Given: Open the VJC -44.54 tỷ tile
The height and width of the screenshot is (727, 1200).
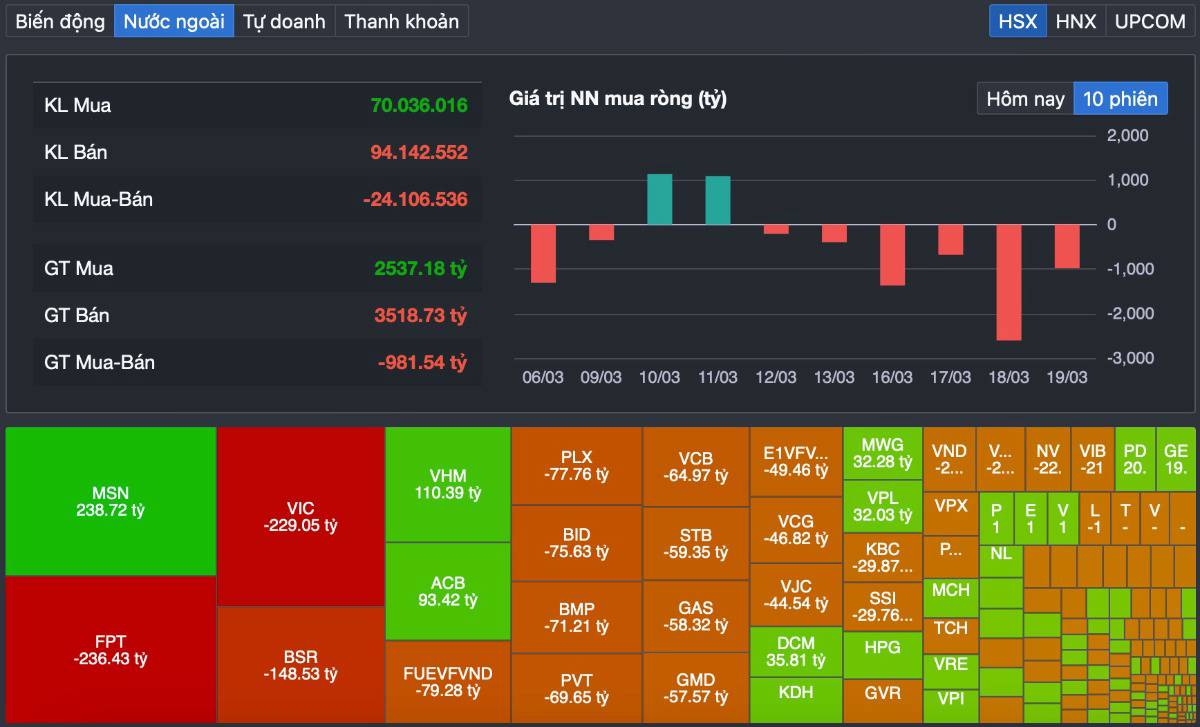Looking at the screenshot, I should point(796,595).
